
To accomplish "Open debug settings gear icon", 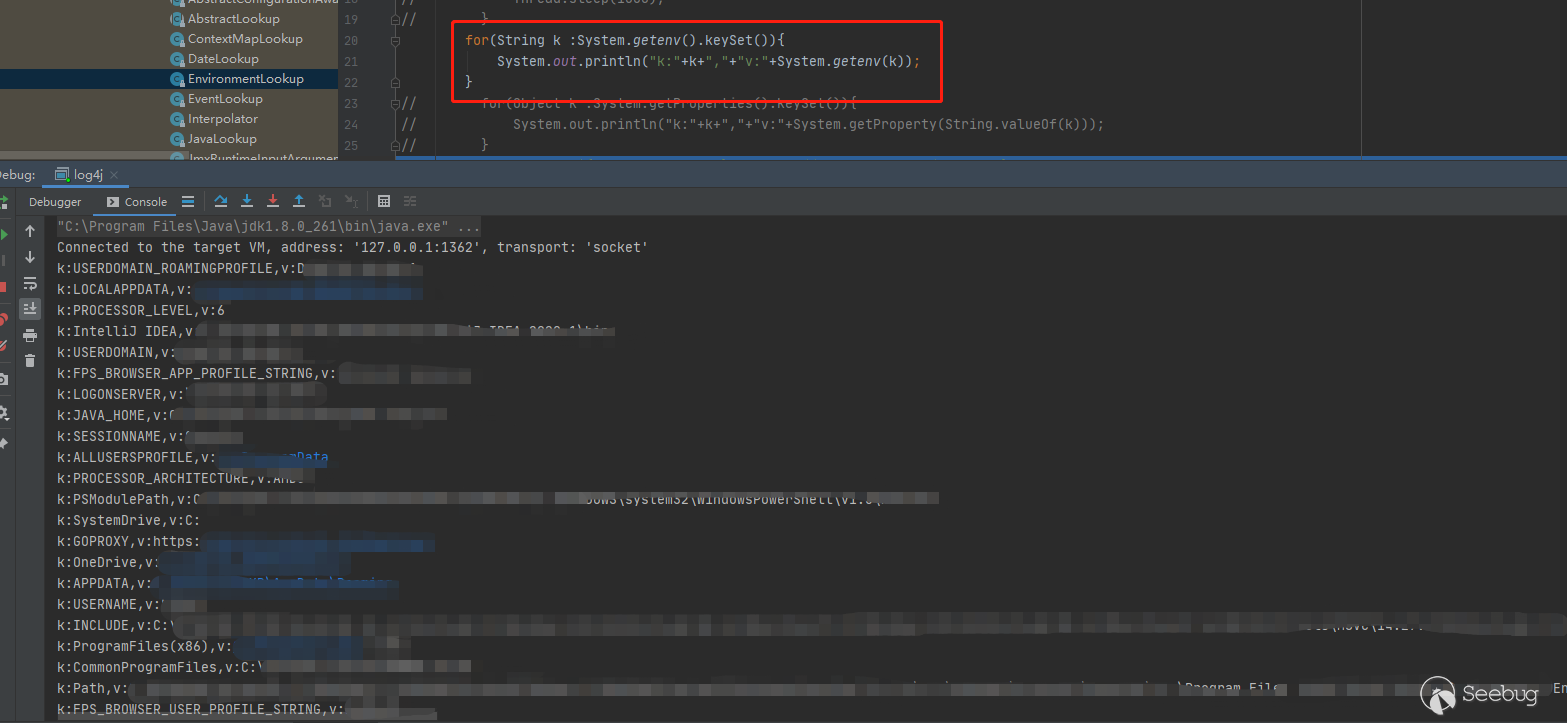I will coord(3,412).
